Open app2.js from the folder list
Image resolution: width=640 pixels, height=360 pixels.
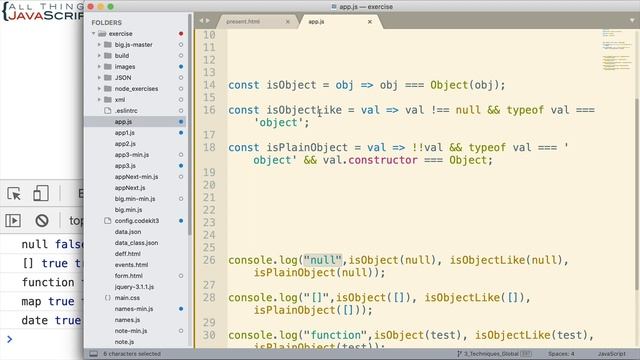(x=125, y=144)
